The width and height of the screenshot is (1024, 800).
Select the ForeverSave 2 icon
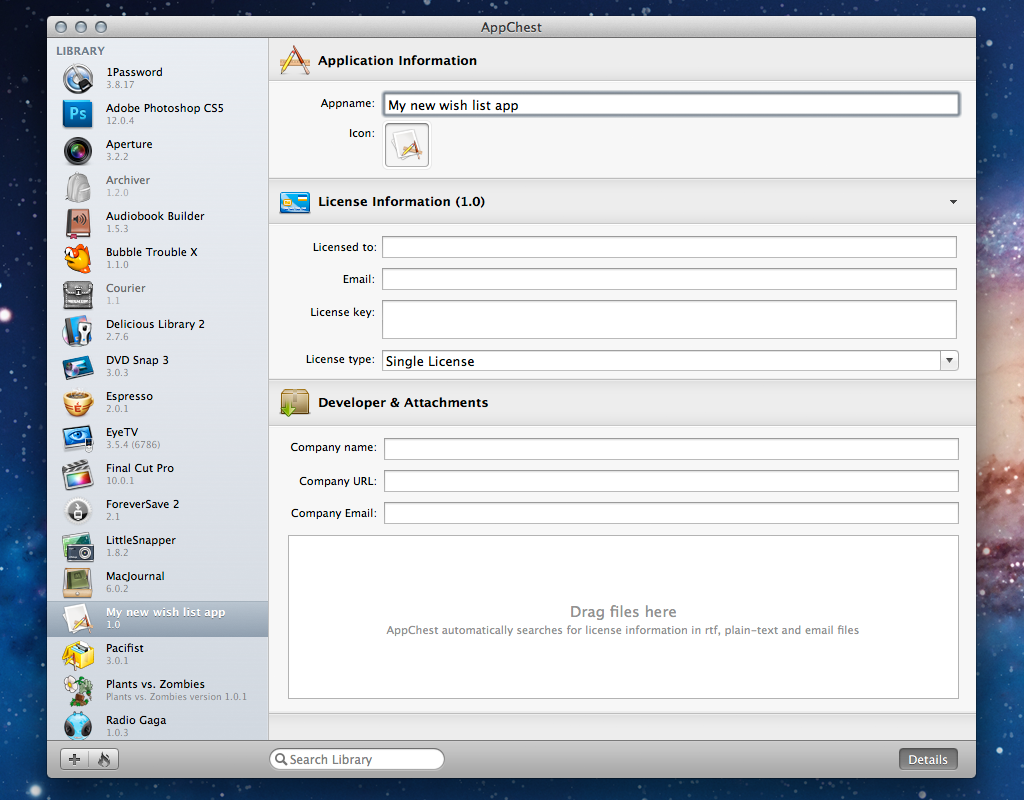pyautogui.click(x=78, y=510)
